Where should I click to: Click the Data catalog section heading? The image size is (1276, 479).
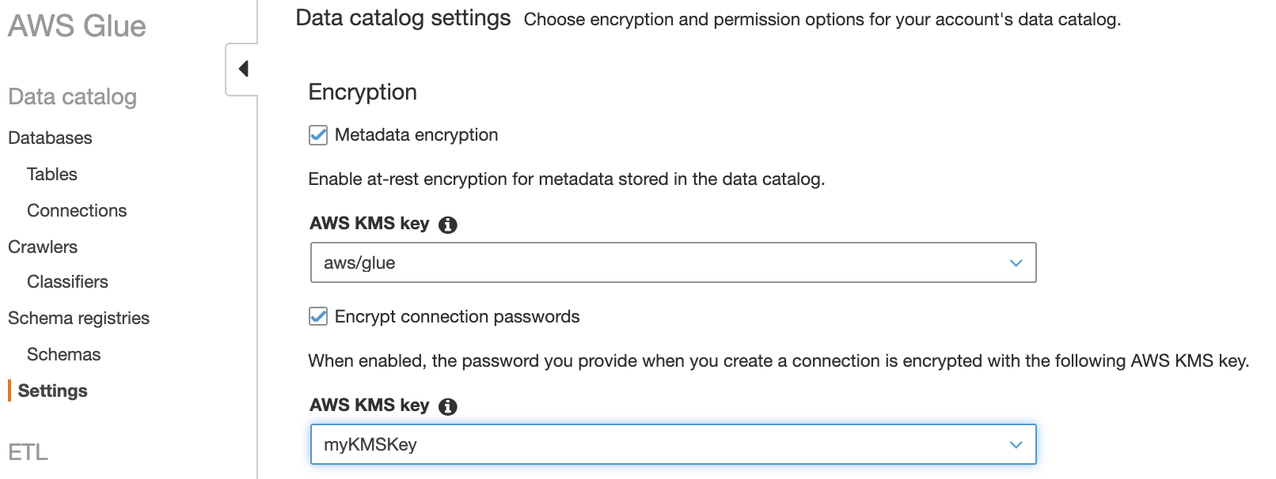[72, 97]
